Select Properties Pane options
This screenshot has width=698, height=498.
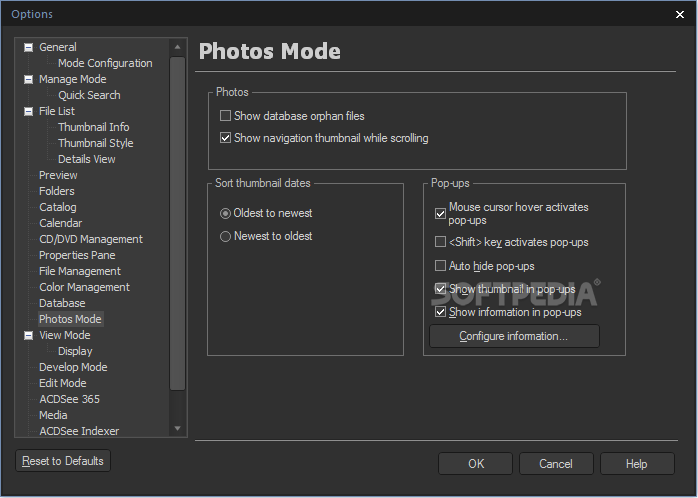[x=77, y=255]
